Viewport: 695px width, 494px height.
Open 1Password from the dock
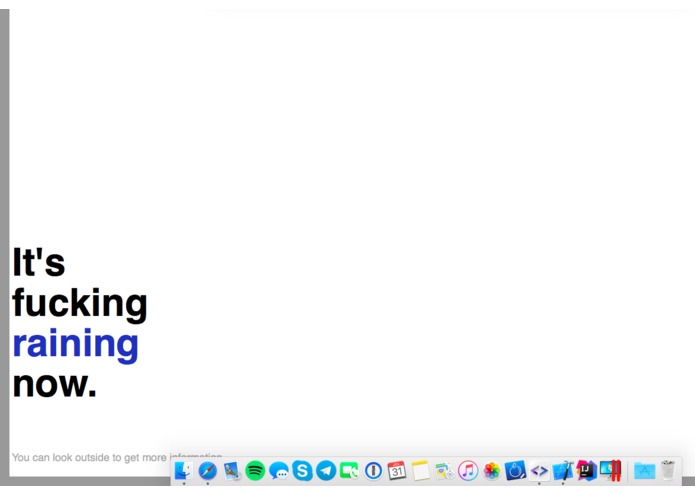click(x=373, y=471)
